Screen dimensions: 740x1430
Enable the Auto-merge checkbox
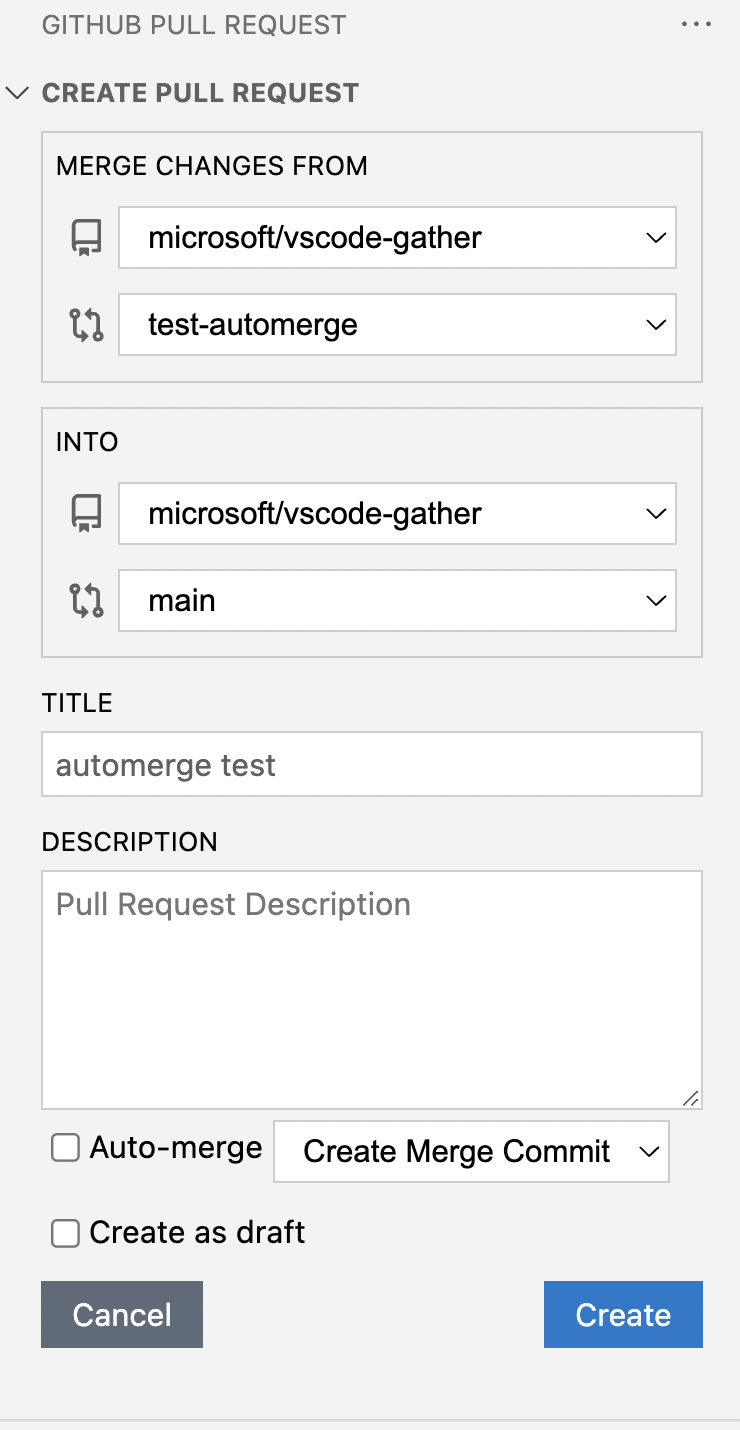point(66,1149)
